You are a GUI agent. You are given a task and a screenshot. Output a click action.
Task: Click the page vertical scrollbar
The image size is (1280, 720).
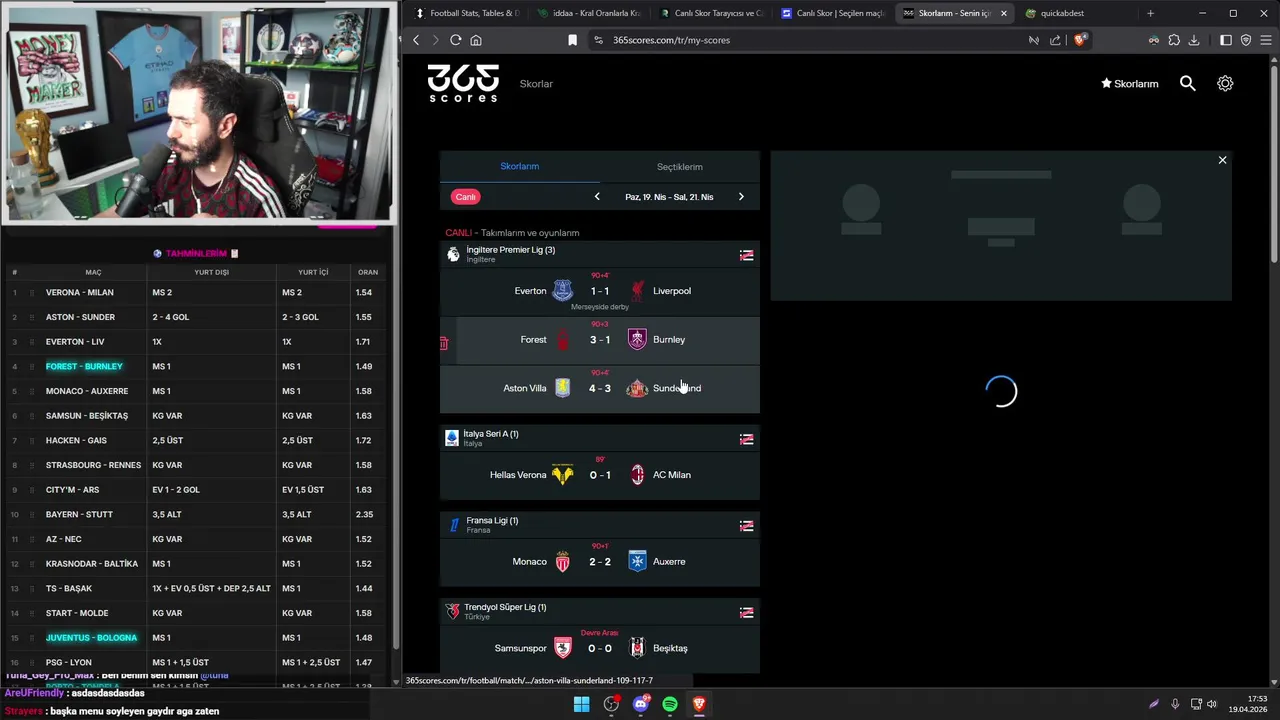(x=1274, y=165)
